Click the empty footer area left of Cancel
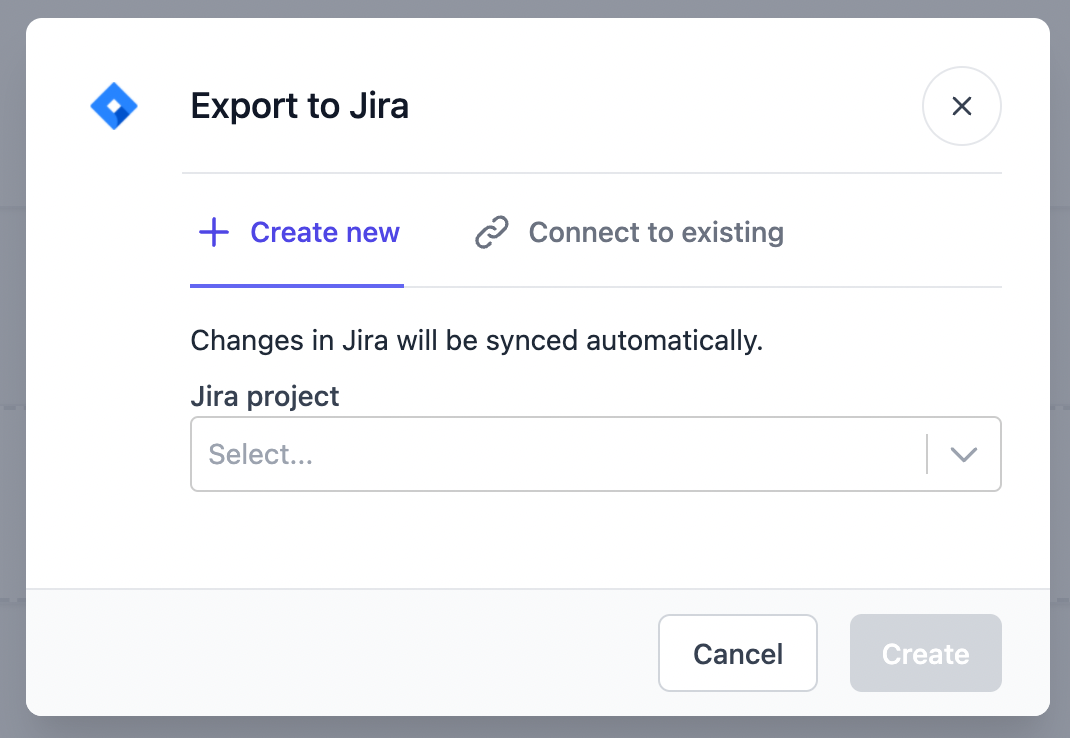Image resolution: width=1070 pixels, height=738 pixels. point(340,653)
